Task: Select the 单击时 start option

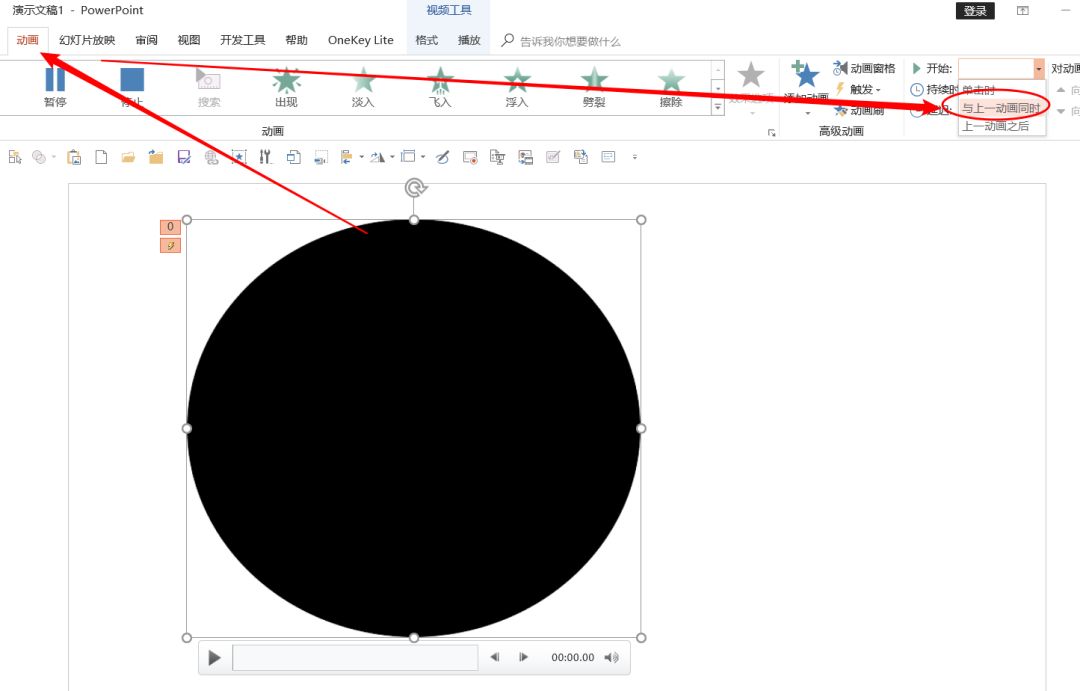Action: coord(1002,90)
